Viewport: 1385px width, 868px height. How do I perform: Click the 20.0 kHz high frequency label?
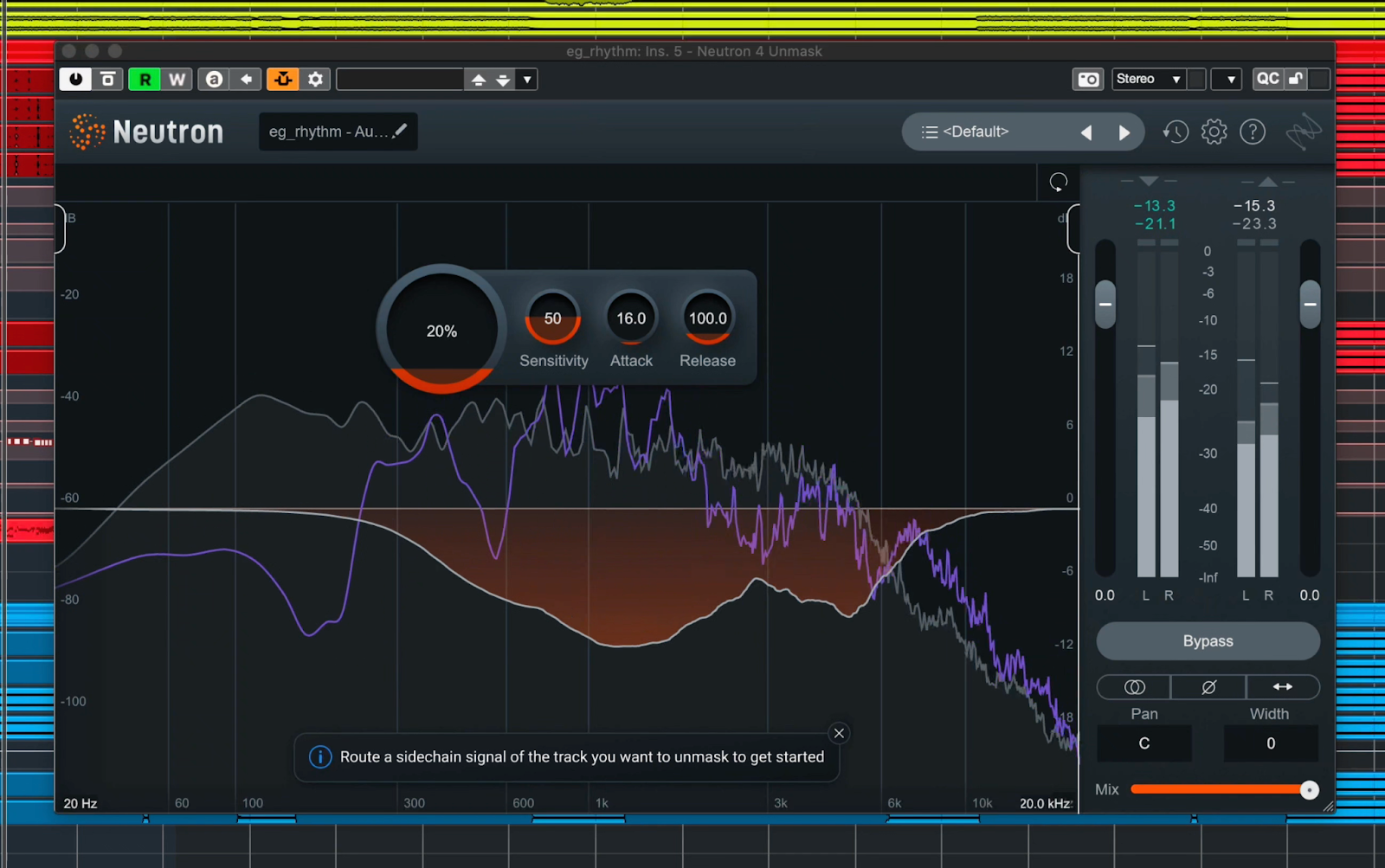click(1045, 803)
